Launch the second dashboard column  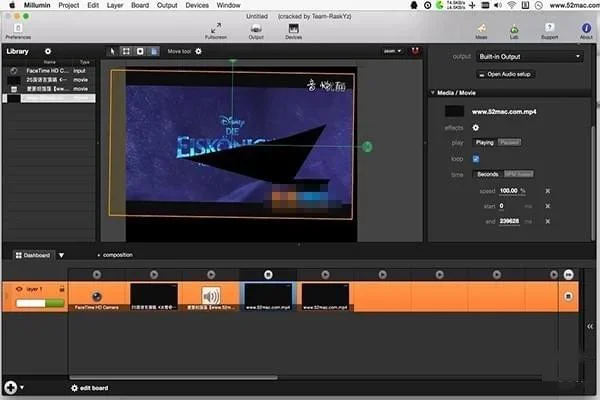[x=154, y=274]
